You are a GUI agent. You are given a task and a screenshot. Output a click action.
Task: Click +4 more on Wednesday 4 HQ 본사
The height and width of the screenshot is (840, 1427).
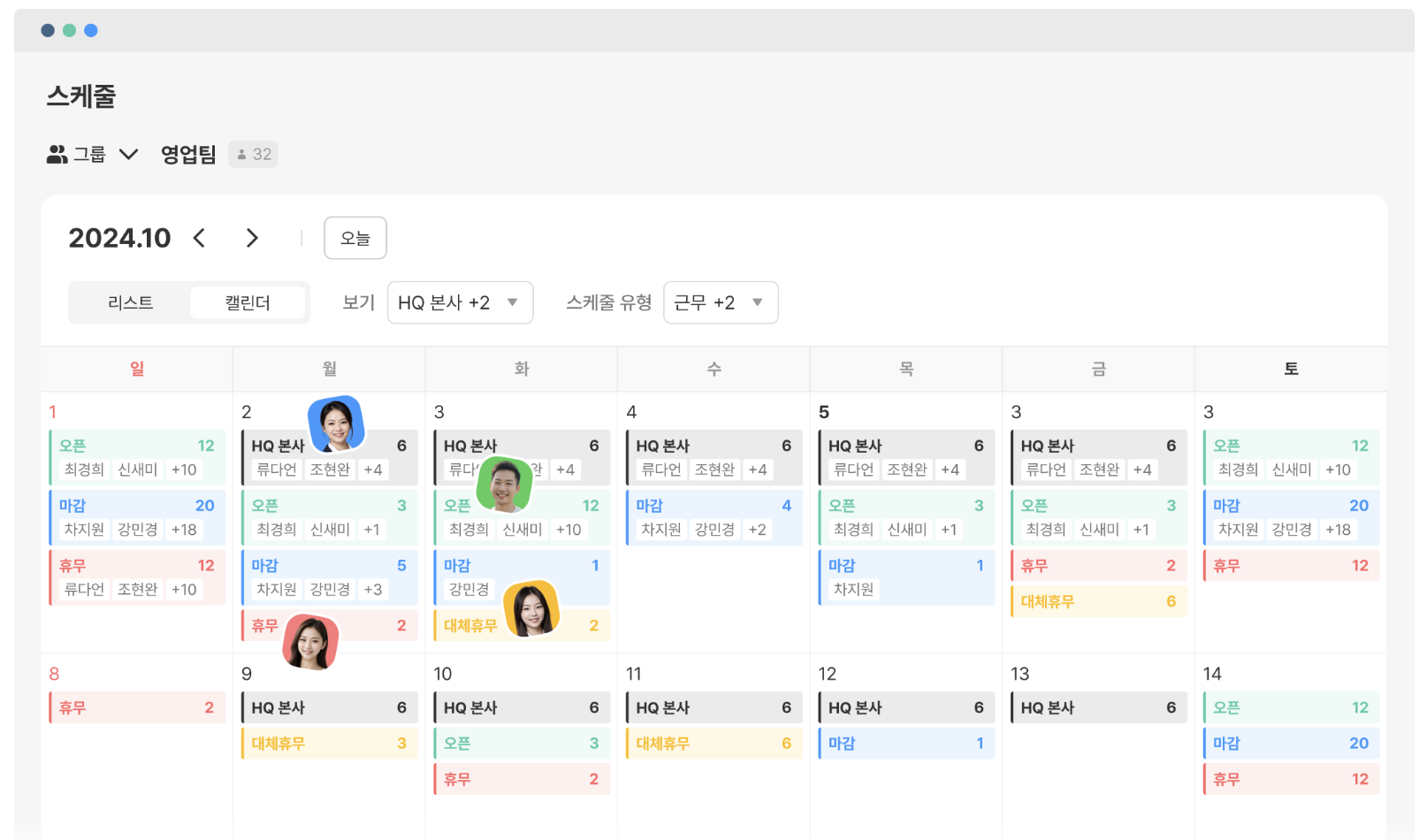[758, 470]
